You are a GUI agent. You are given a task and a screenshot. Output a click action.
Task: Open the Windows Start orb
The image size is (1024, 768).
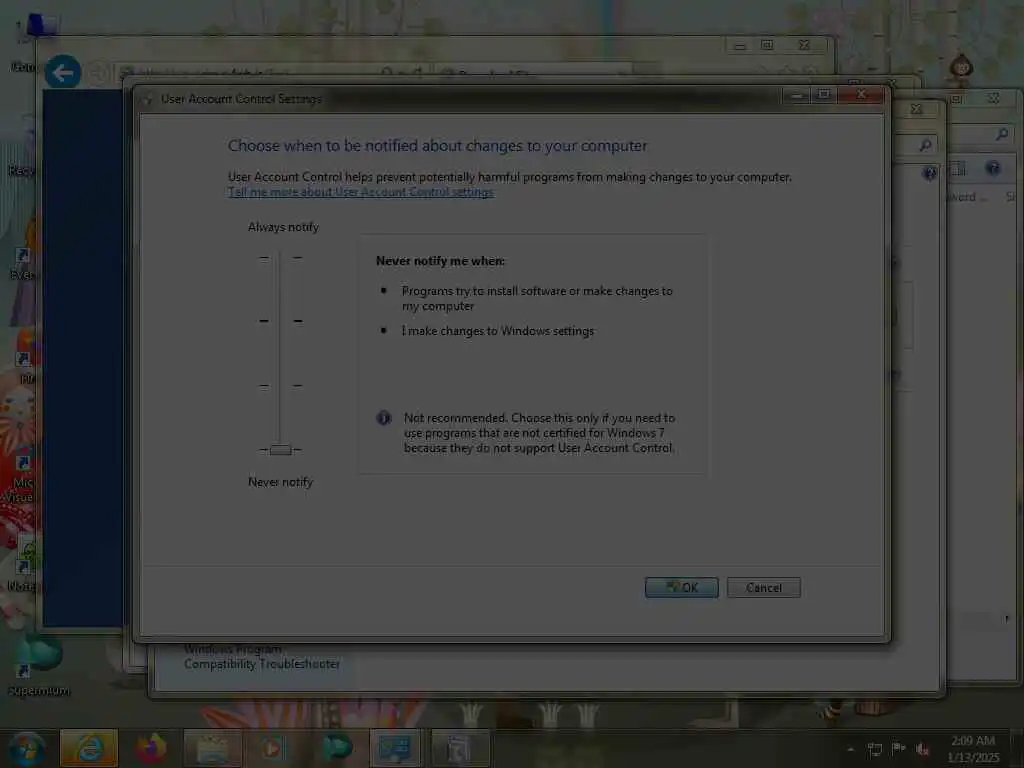tap(25, 748)
